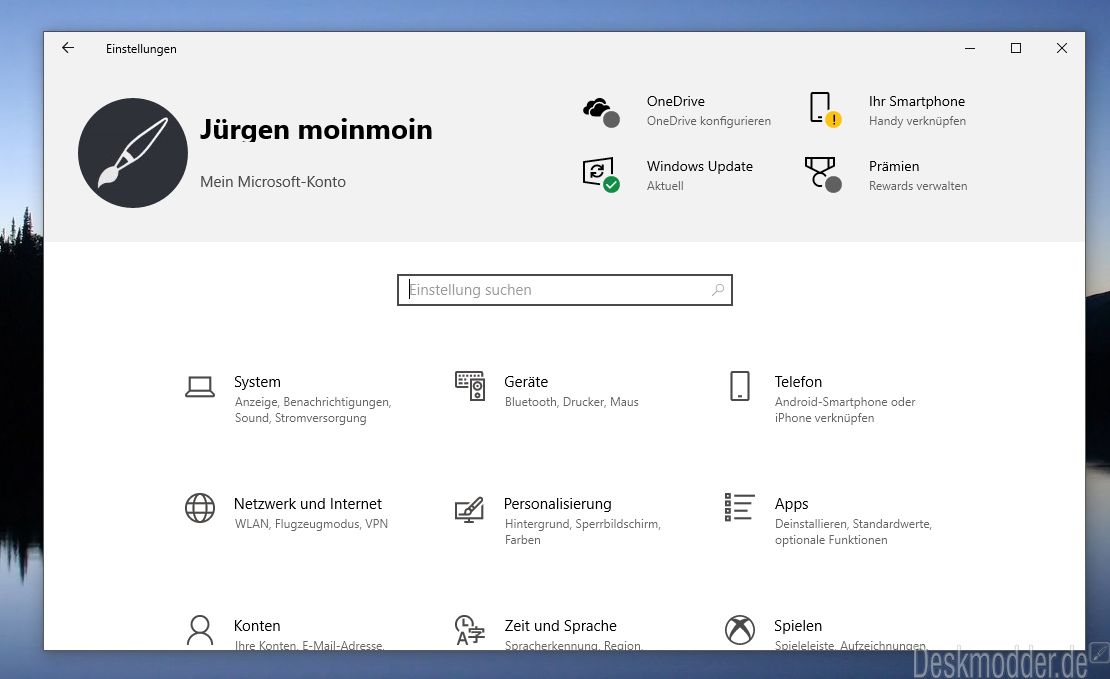Click the Ihr Smartphone phone icon

pos(825,110)
